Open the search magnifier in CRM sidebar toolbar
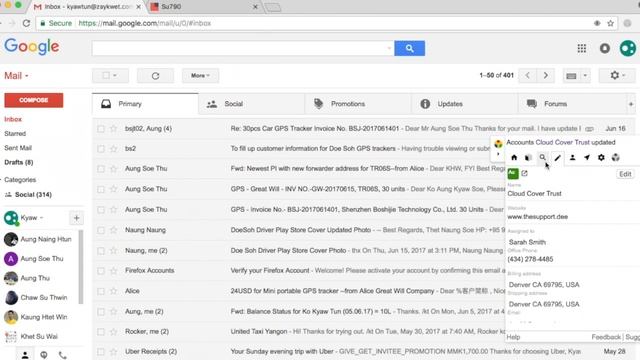Image resolution: width=640 pixels, height=360 pixels. pyautogui.click(x=542, y=157)
